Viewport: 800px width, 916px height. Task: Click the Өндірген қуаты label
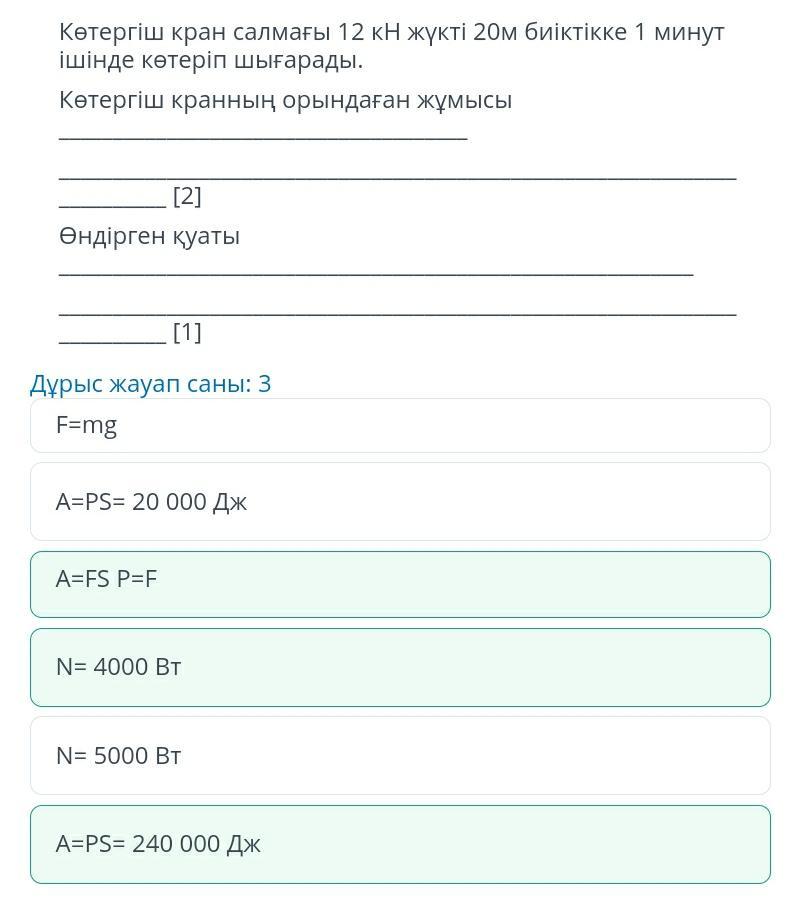[149, 237]
